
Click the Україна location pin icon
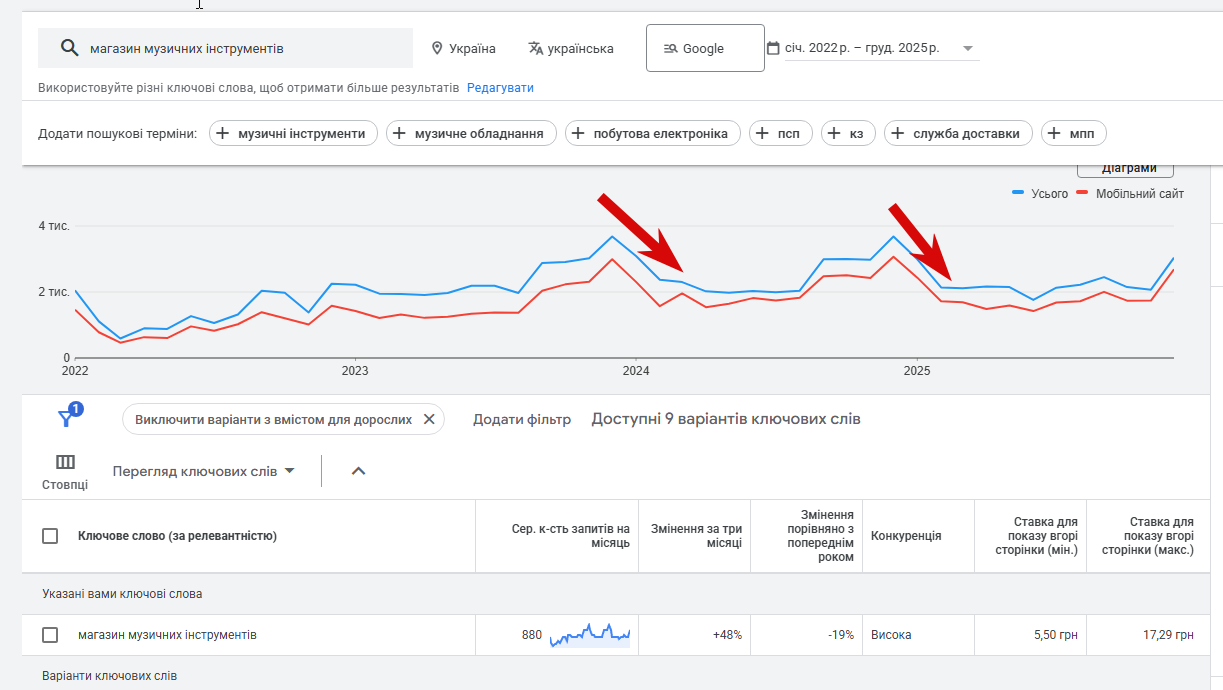pos(437,48)
